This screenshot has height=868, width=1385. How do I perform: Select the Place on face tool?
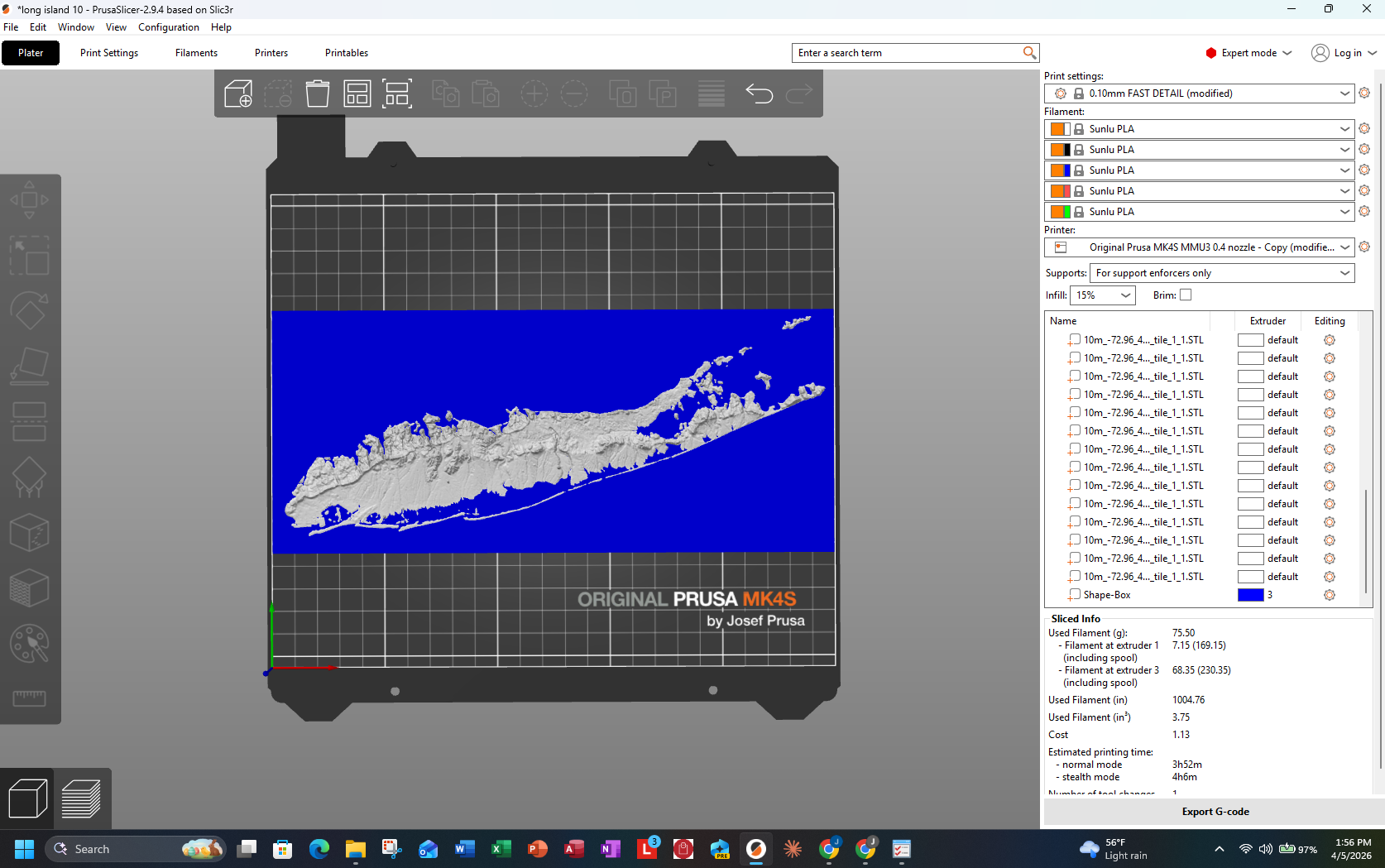(29, 367)
